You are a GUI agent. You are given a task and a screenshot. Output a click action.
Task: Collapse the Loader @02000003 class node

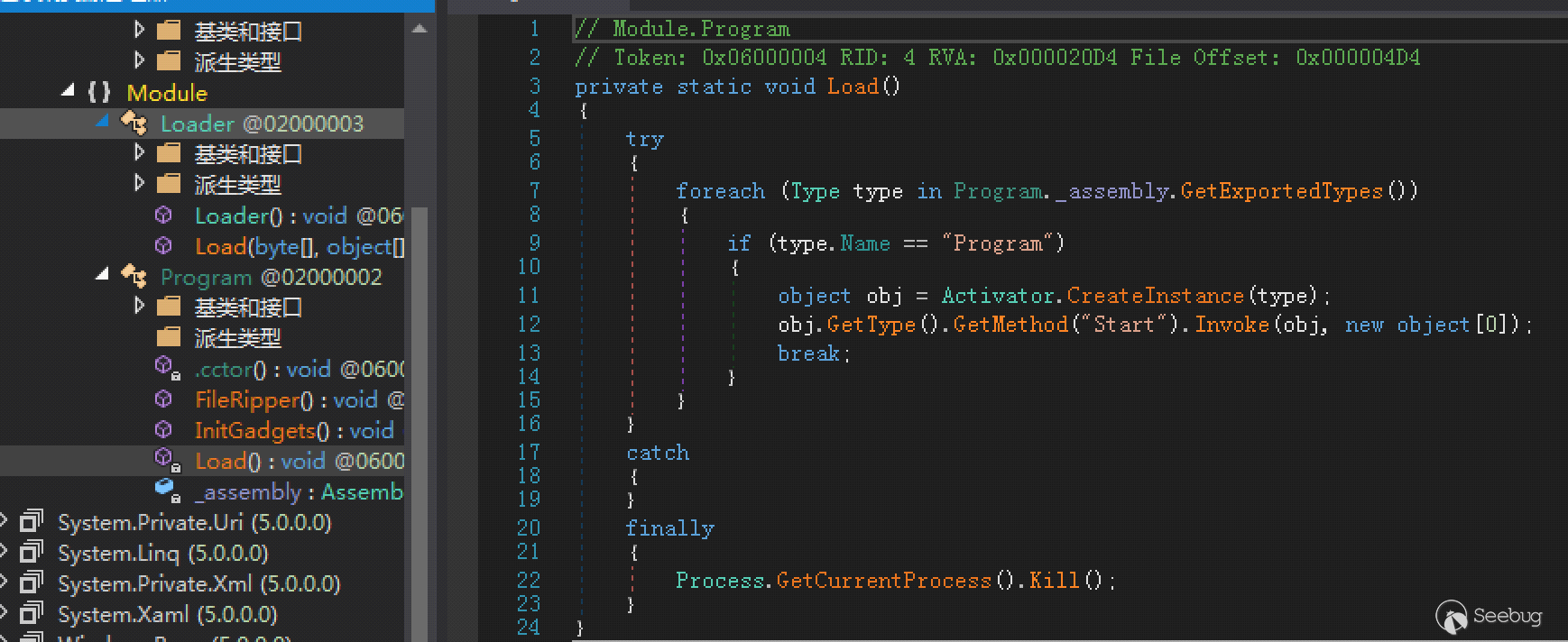pos(102,122)
